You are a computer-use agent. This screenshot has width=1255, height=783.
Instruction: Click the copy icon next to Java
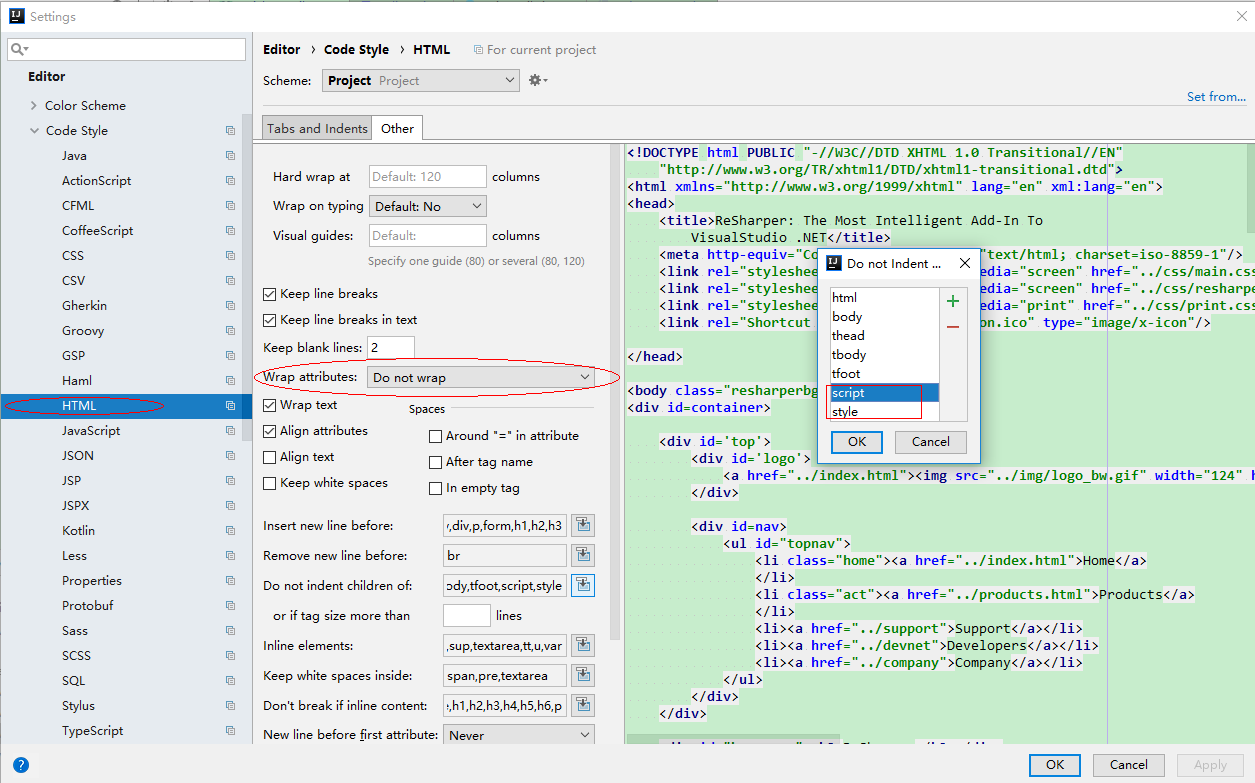(x=230, y=156)
